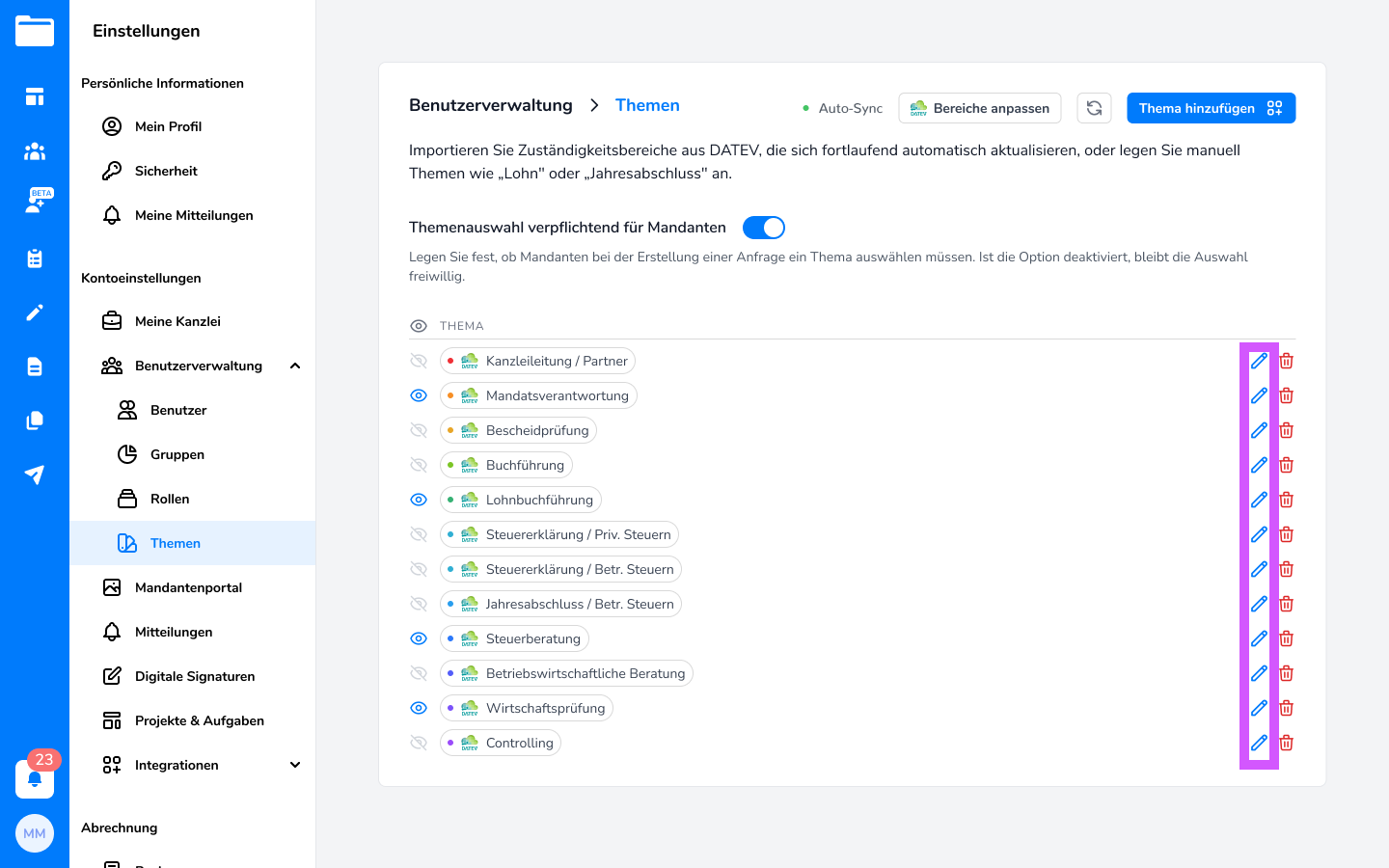Edit the Kanzleileitung / Partner theme
Screen dimensions: 1389x868
[x=1259, y=361]
